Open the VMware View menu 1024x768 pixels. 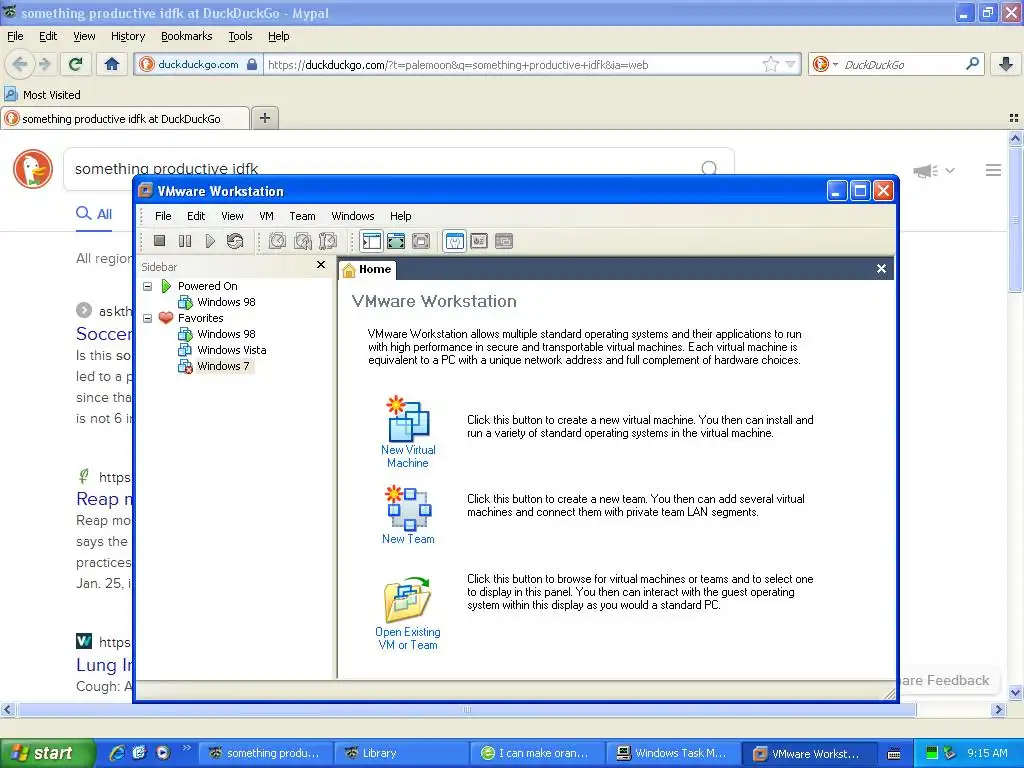[232, 216]
